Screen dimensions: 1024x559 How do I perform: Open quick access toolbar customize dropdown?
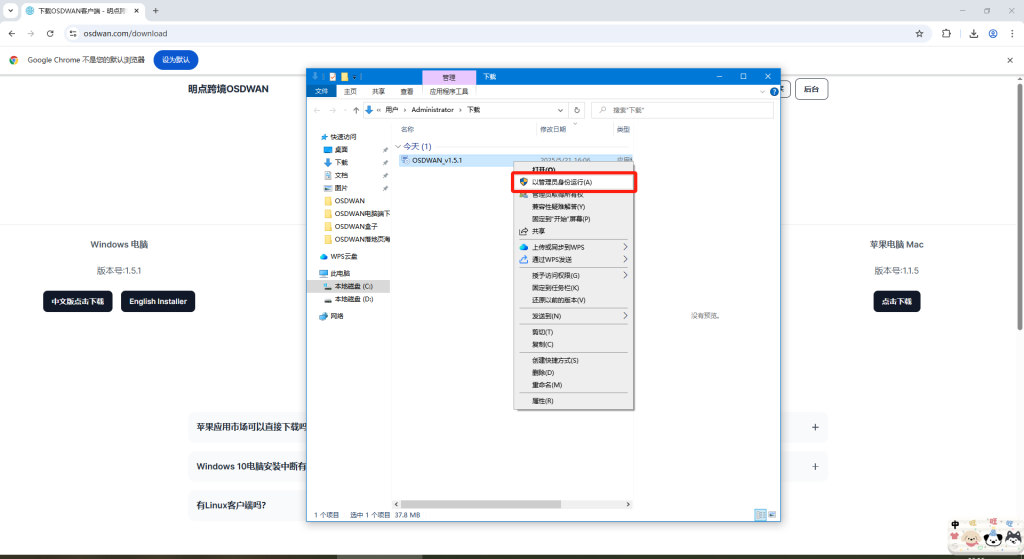(355, 76)
